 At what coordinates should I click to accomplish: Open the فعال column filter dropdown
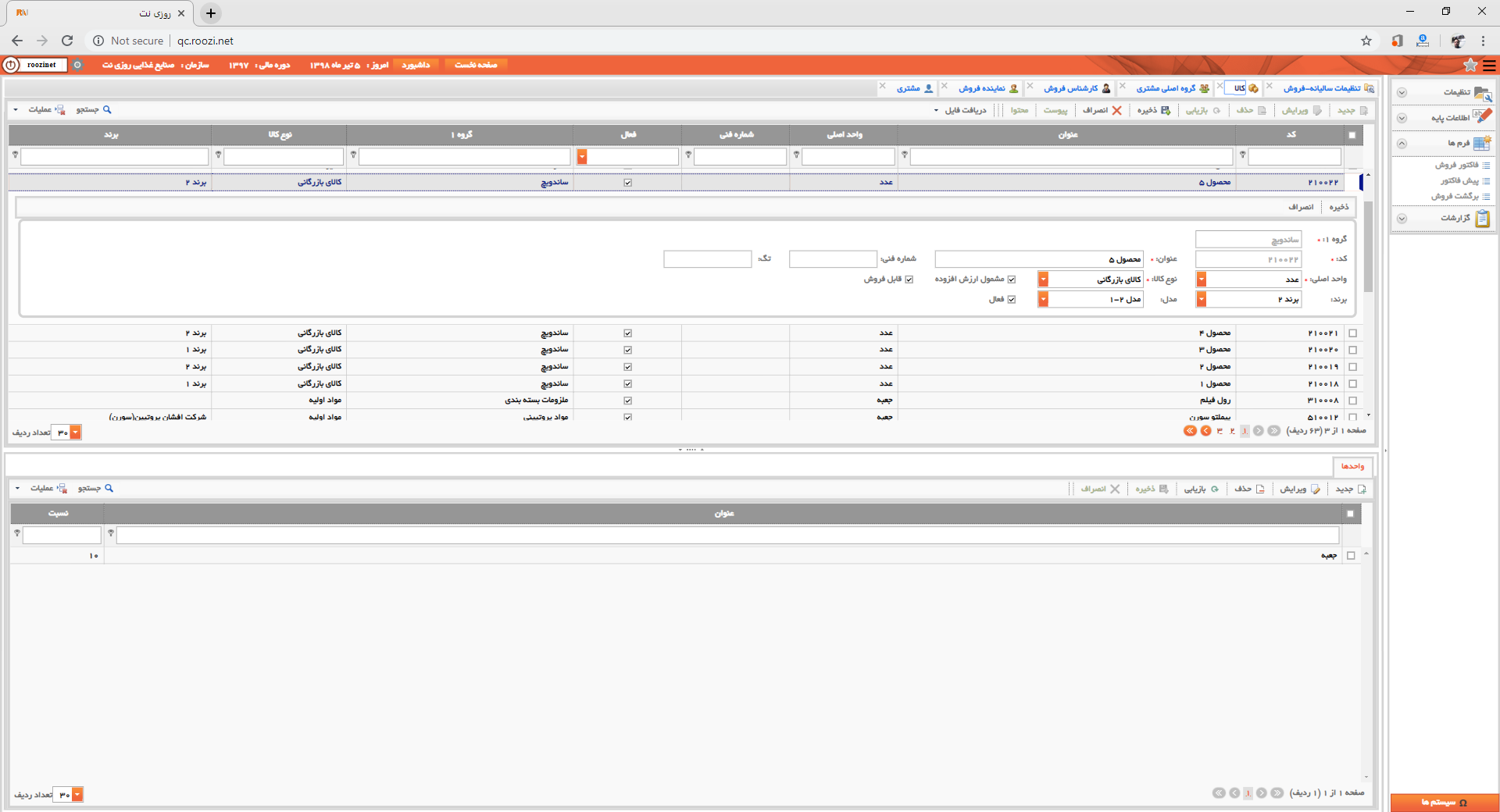582,157
